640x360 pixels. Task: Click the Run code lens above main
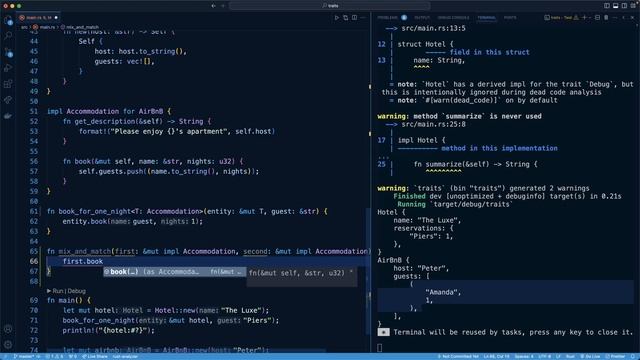click(x=58, y=291)
